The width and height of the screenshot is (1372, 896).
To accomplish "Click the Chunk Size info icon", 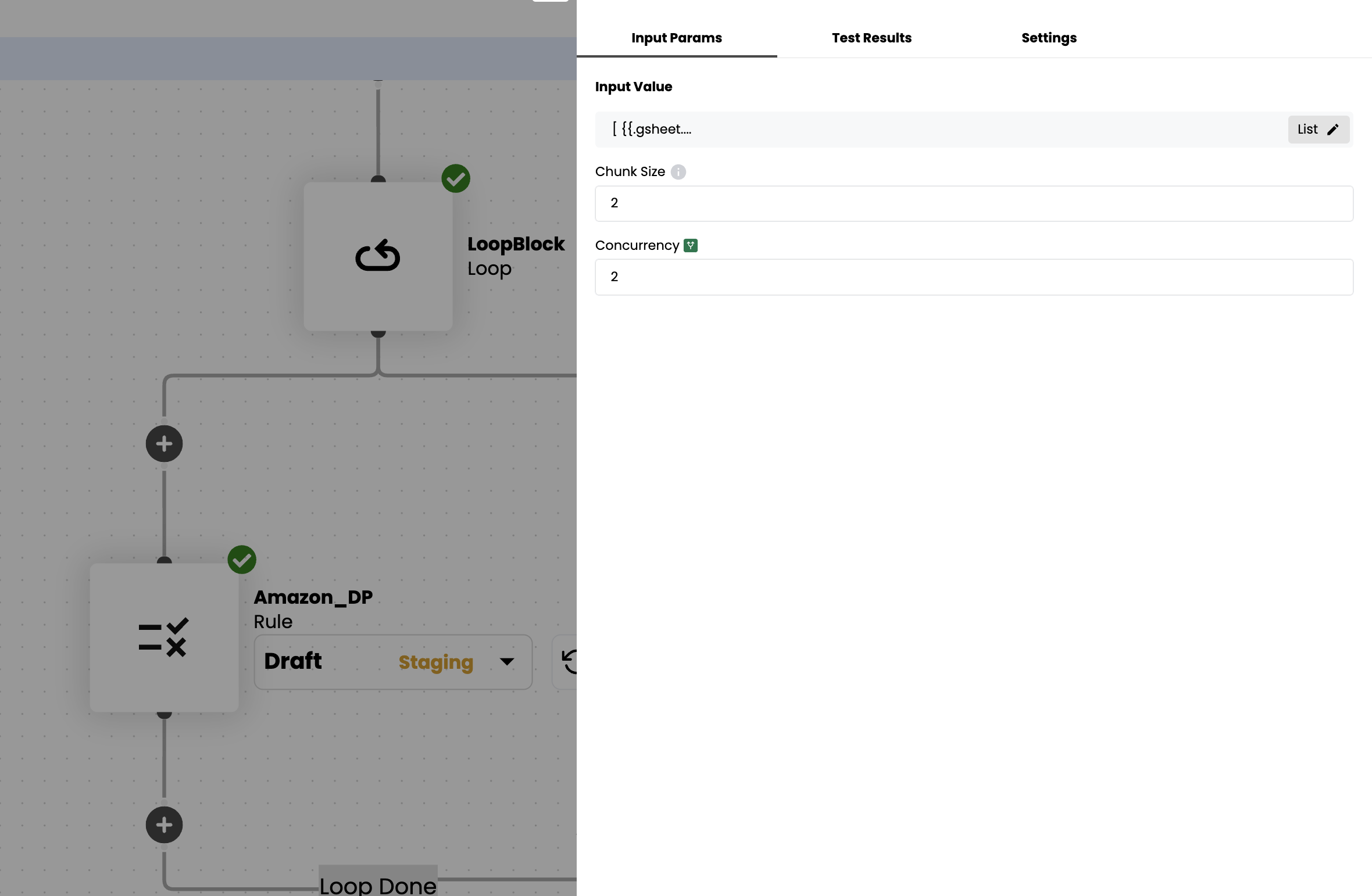I will tap(678, 172).
